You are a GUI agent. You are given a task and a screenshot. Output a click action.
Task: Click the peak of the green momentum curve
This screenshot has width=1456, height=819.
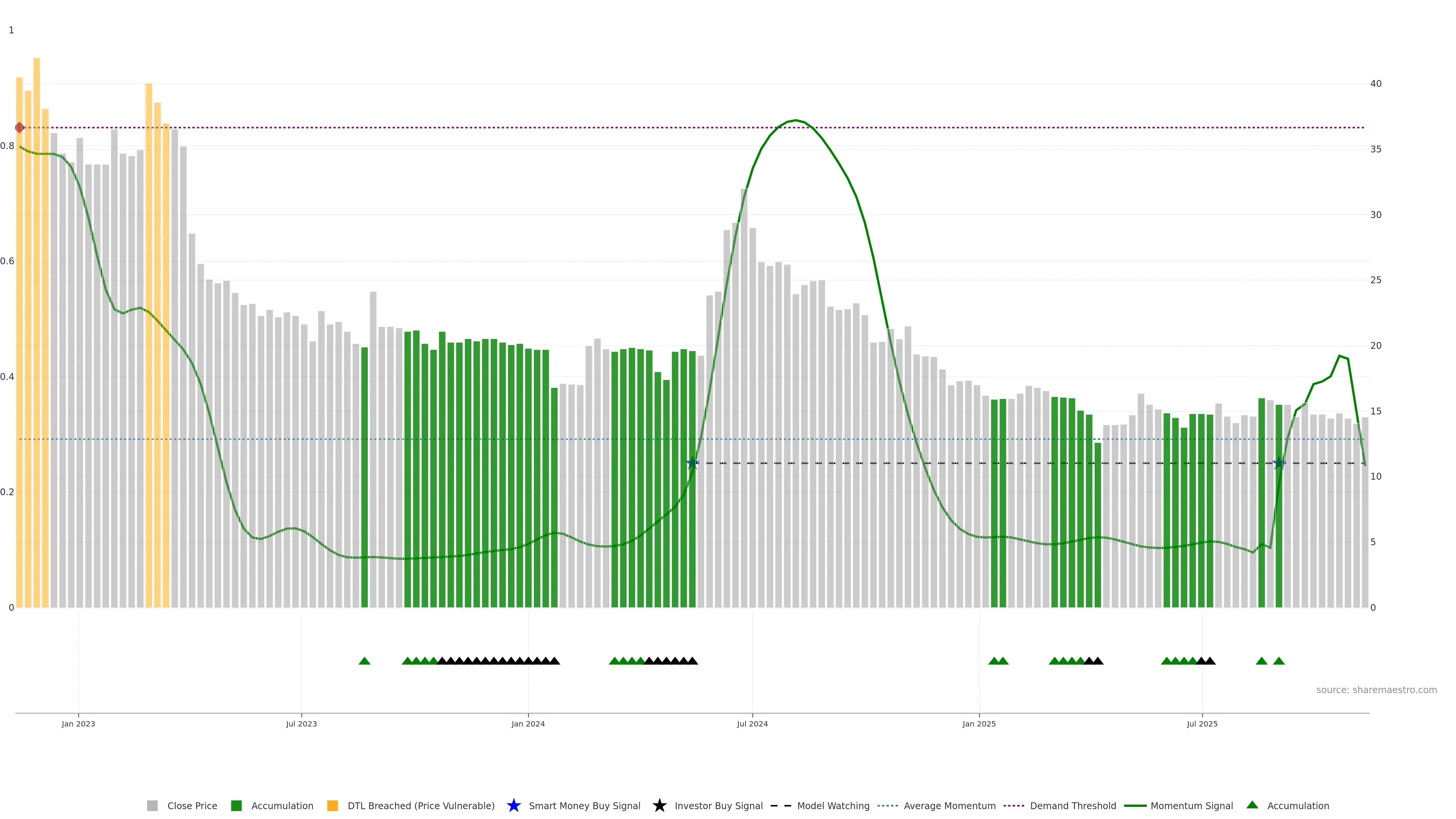(796, 121)
